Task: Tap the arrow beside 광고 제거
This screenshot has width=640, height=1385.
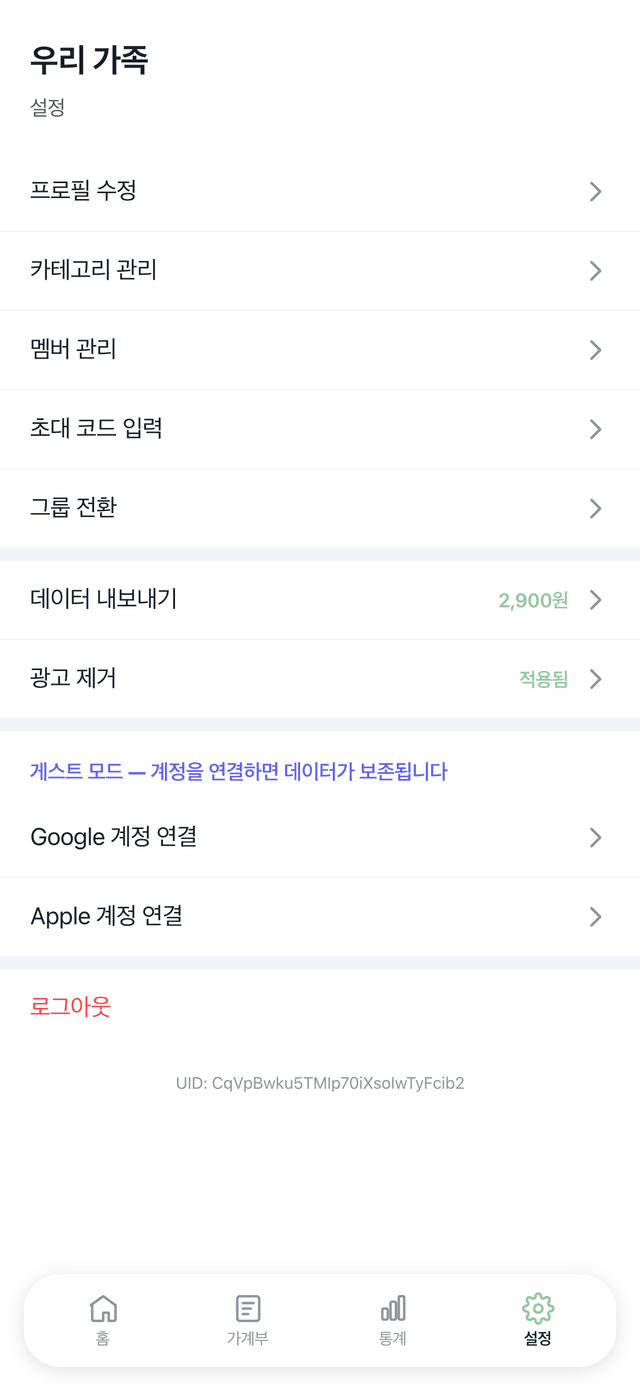Action: pos(595,679)
